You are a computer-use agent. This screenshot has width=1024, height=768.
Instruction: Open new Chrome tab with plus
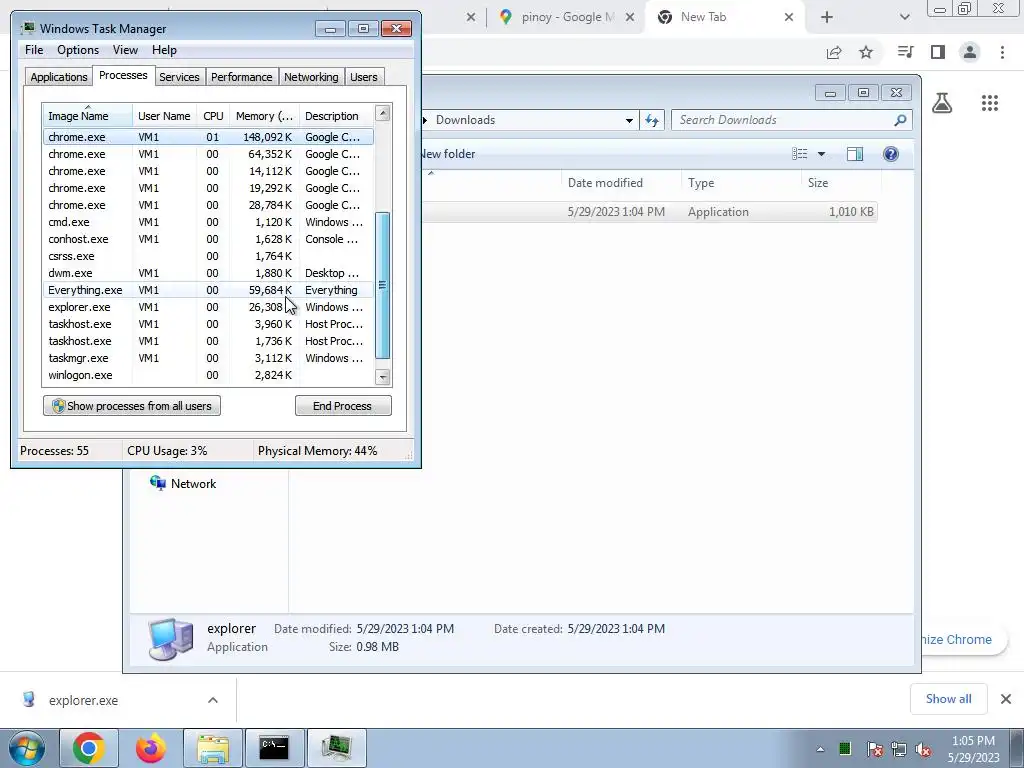point(827,17)
